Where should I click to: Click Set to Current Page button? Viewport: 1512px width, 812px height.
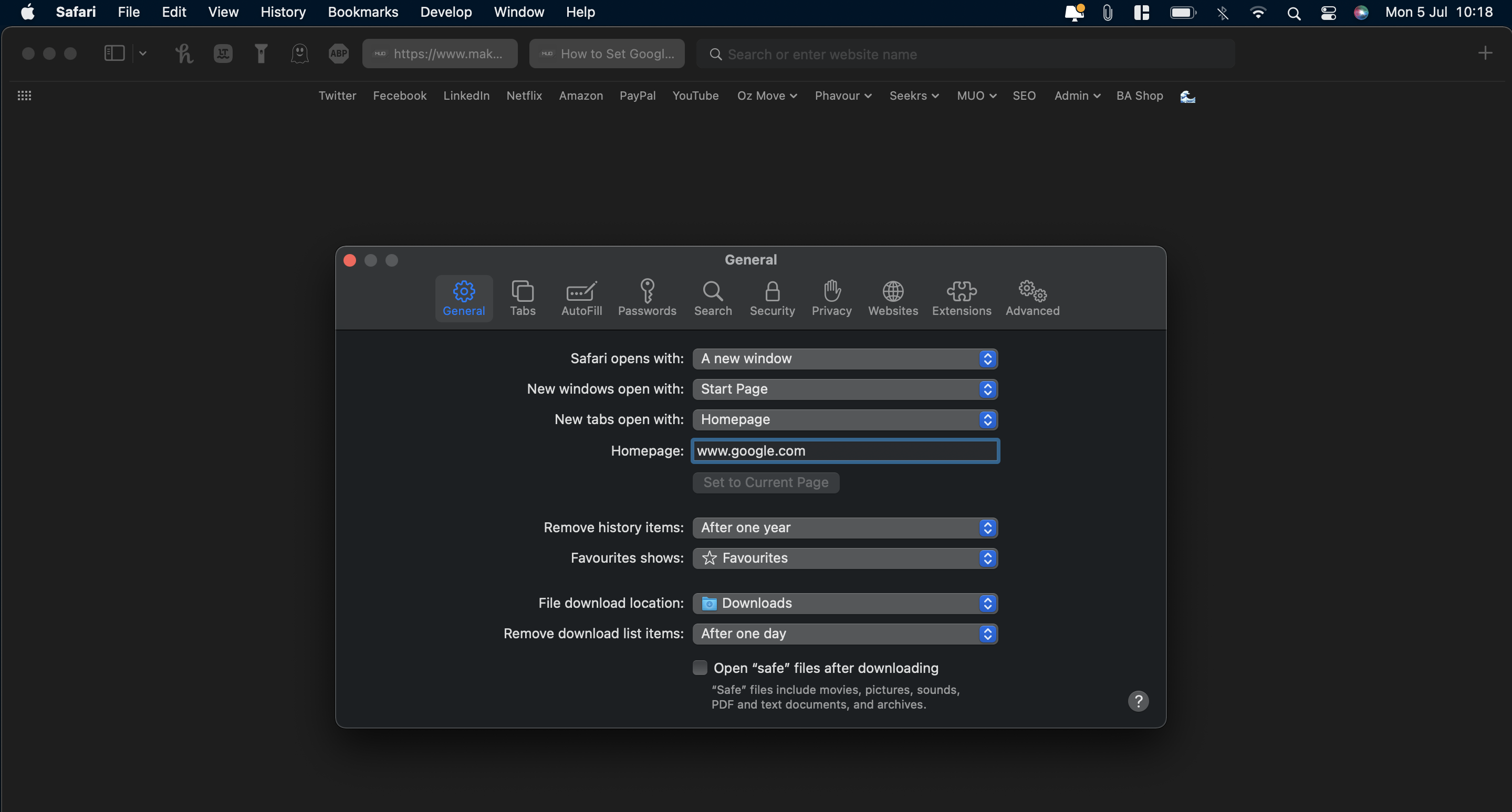(x=765, y=482)
